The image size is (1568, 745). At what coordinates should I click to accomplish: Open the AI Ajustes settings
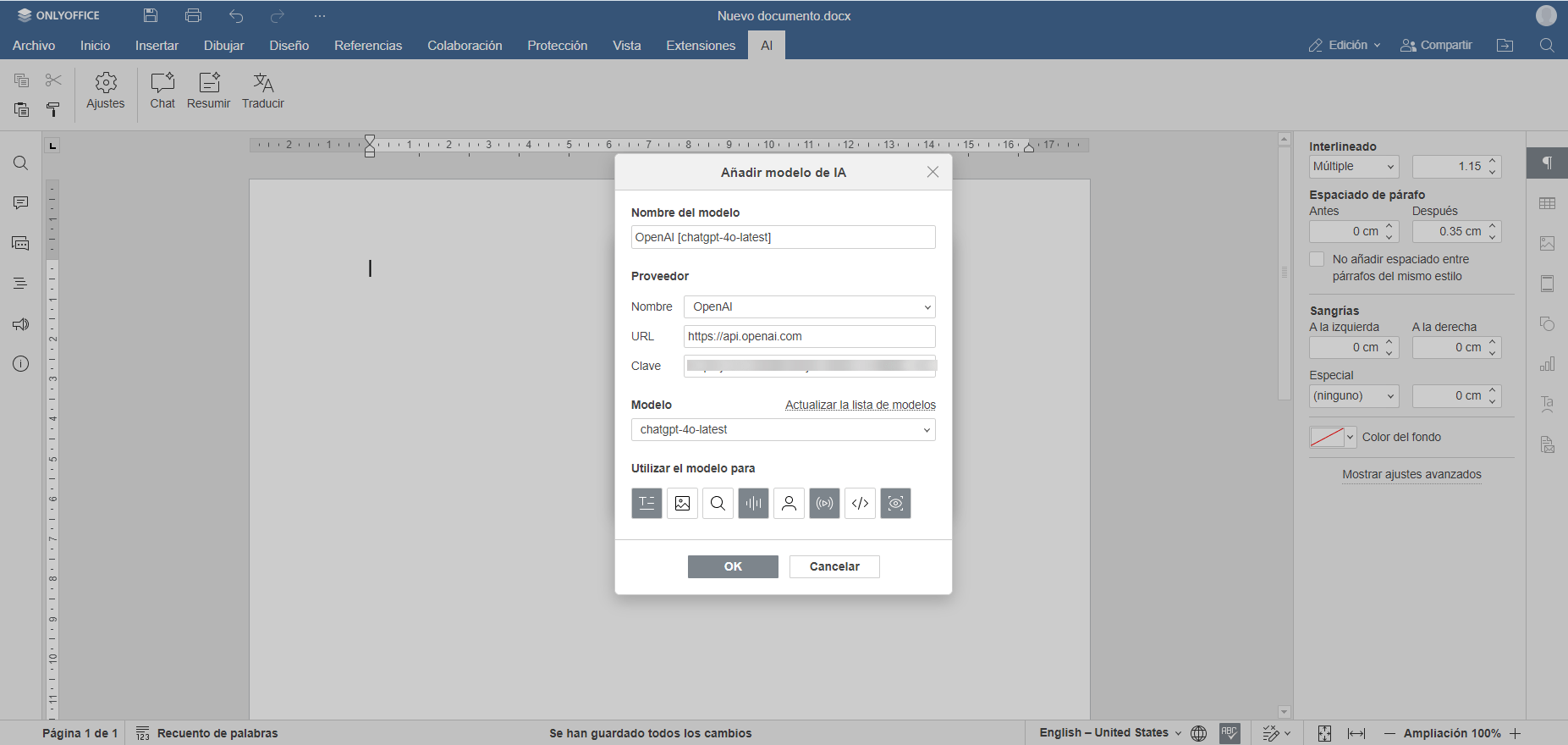pos(105,91)
